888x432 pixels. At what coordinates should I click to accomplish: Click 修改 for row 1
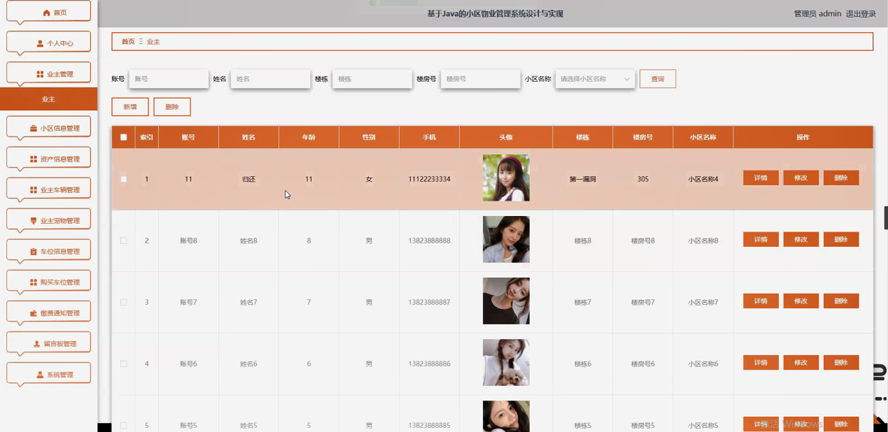point(801,178)
